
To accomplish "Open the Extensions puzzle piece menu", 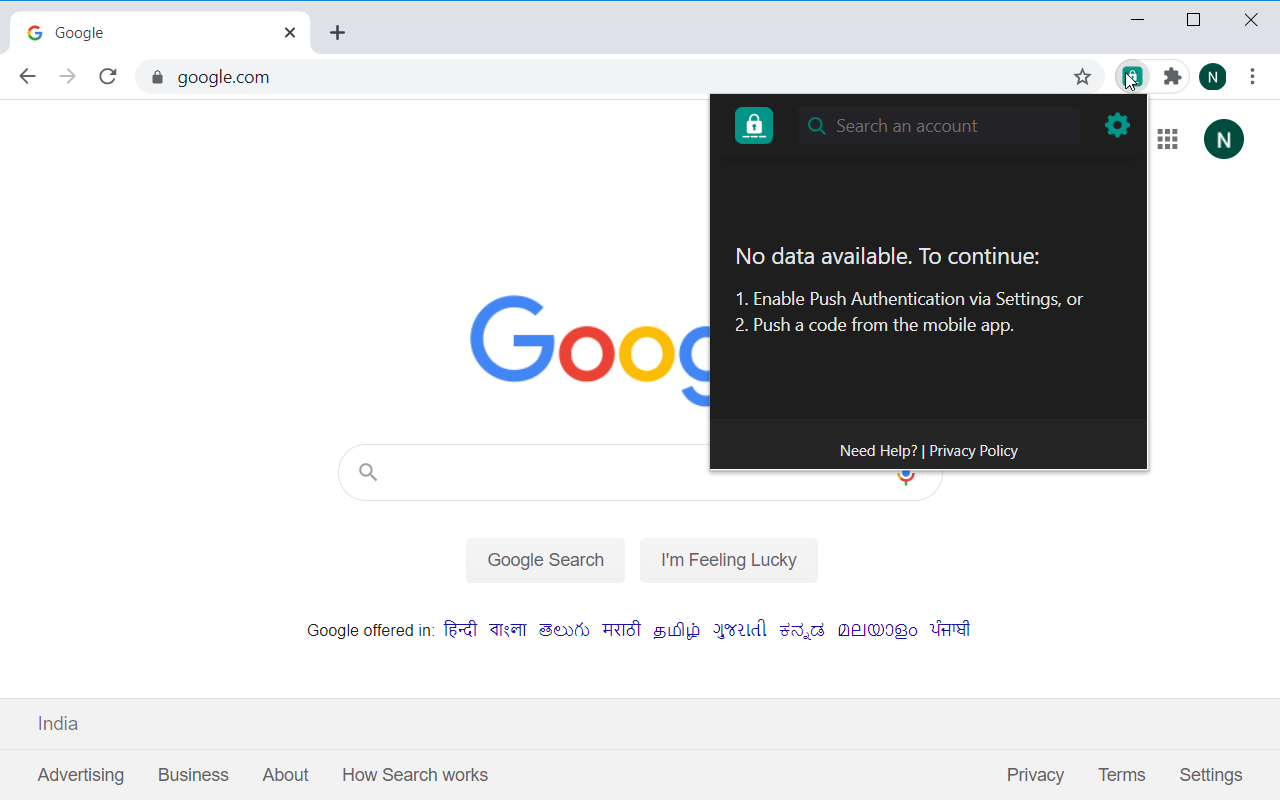I will 1173,77.
